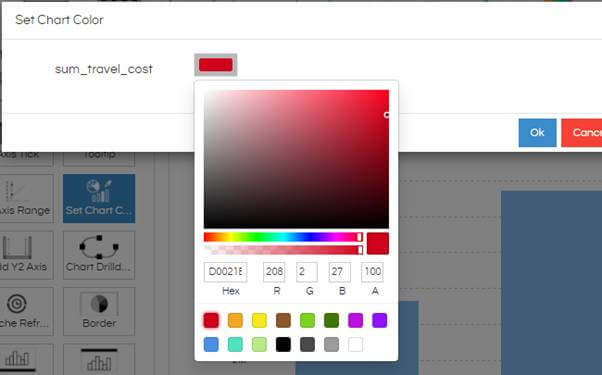Click the alpha A value field

click(x=372, y=272)
